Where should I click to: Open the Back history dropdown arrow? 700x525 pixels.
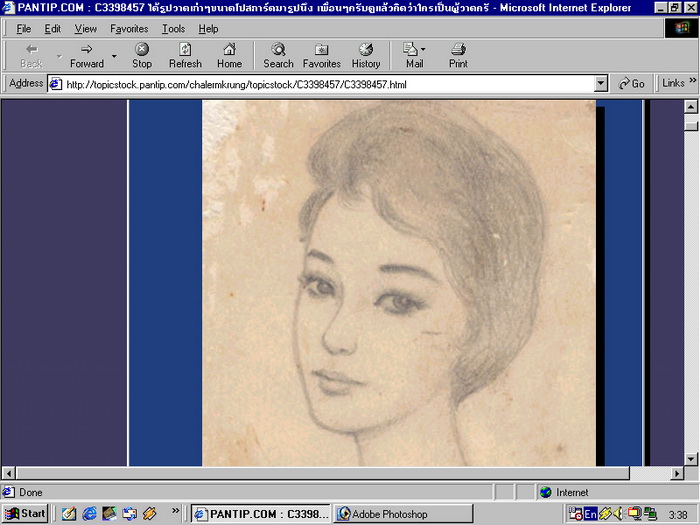pyautogui.click(x=59, y=56)
